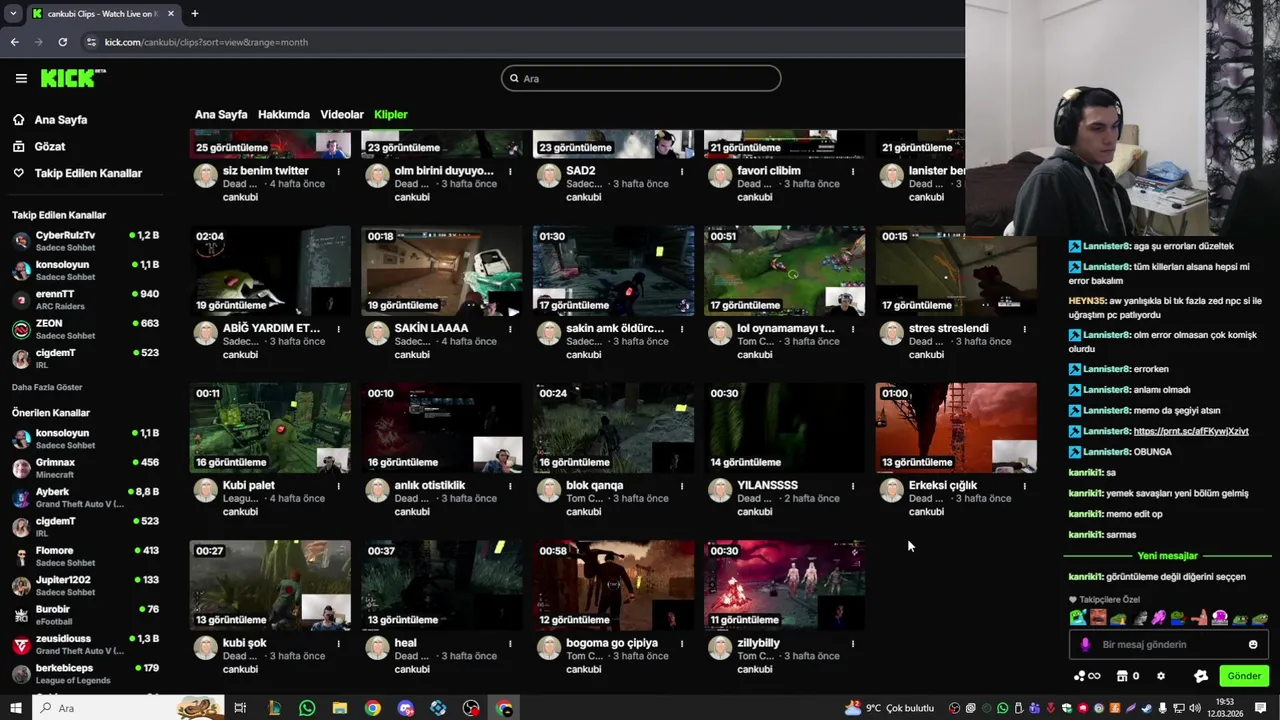Go back in the browser
This screenshot has width=1280, height=720.
click(14, 42)
